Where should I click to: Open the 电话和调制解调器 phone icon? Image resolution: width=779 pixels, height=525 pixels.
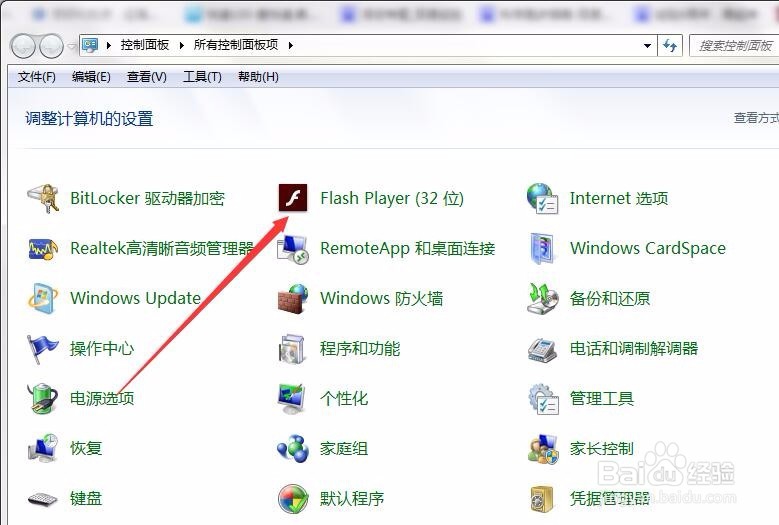[x=542, y=350]
